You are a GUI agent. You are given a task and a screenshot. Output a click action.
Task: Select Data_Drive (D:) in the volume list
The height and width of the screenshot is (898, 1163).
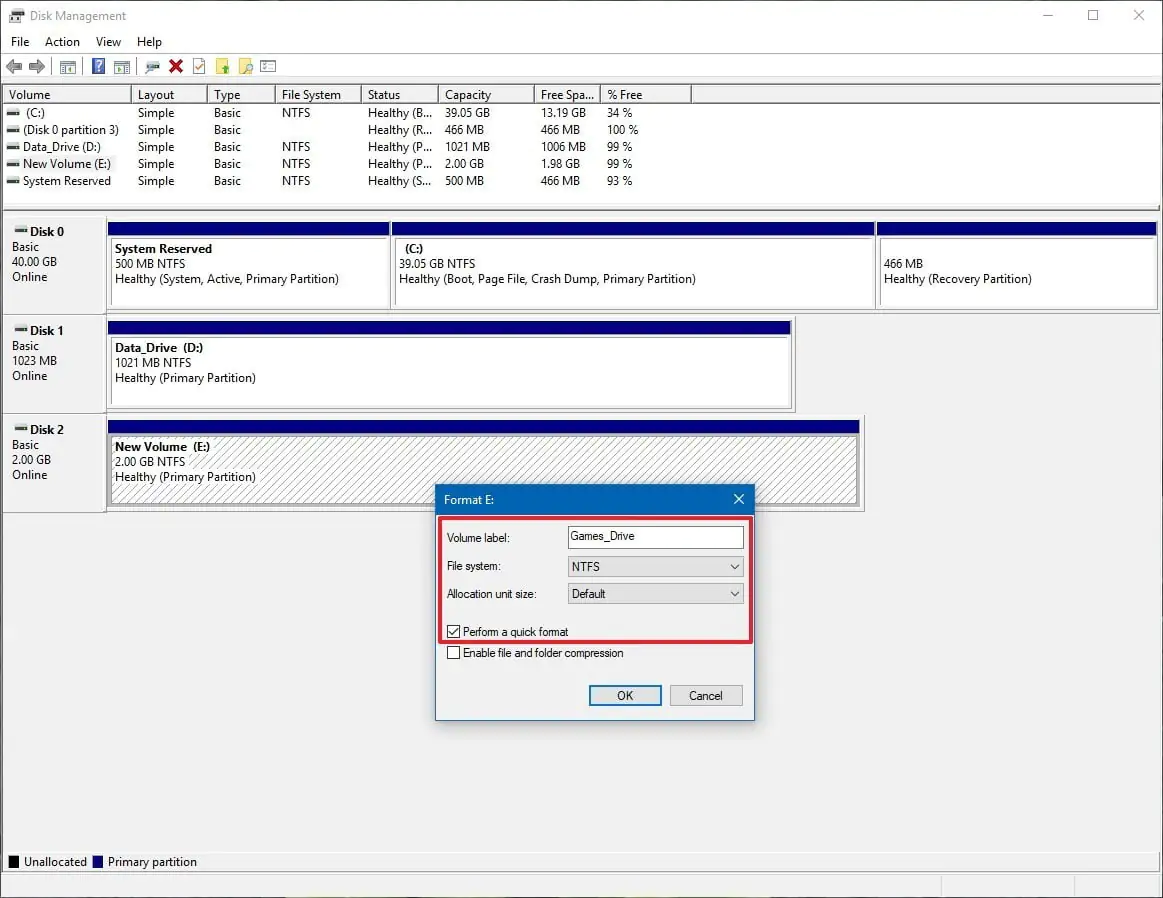tap(61, 147)
